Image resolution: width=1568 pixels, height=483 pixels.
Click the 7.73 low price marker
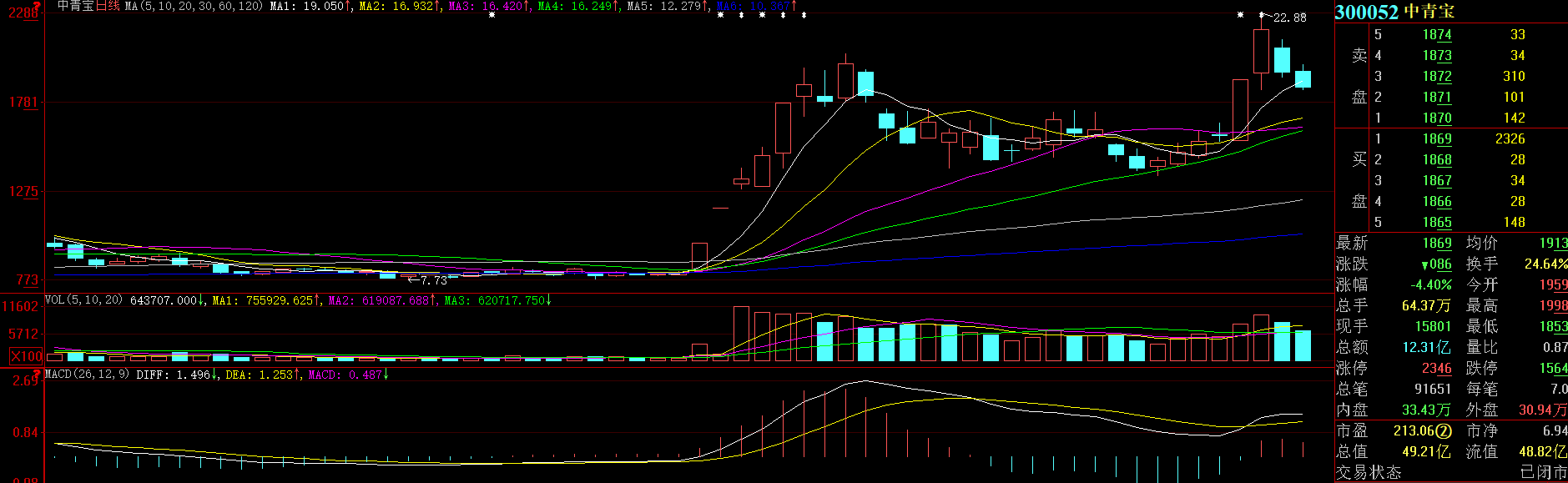pos(434,280)
